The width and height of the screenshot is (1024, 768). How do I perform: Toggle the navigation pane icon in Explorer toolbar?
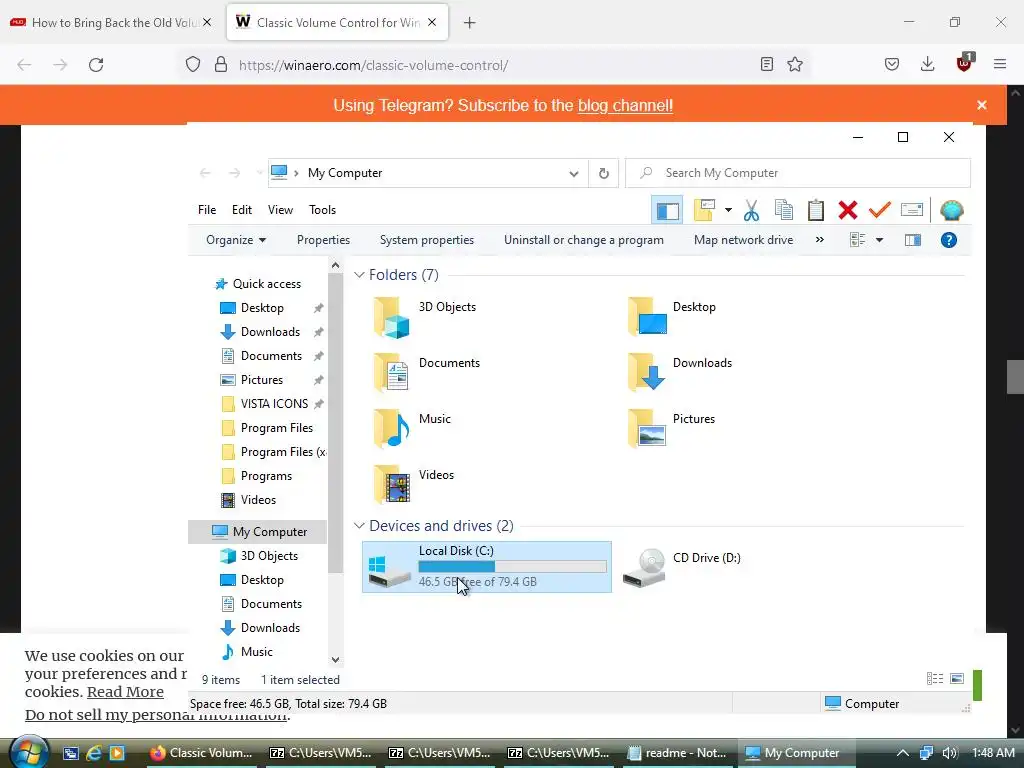(x=667, y=210)
